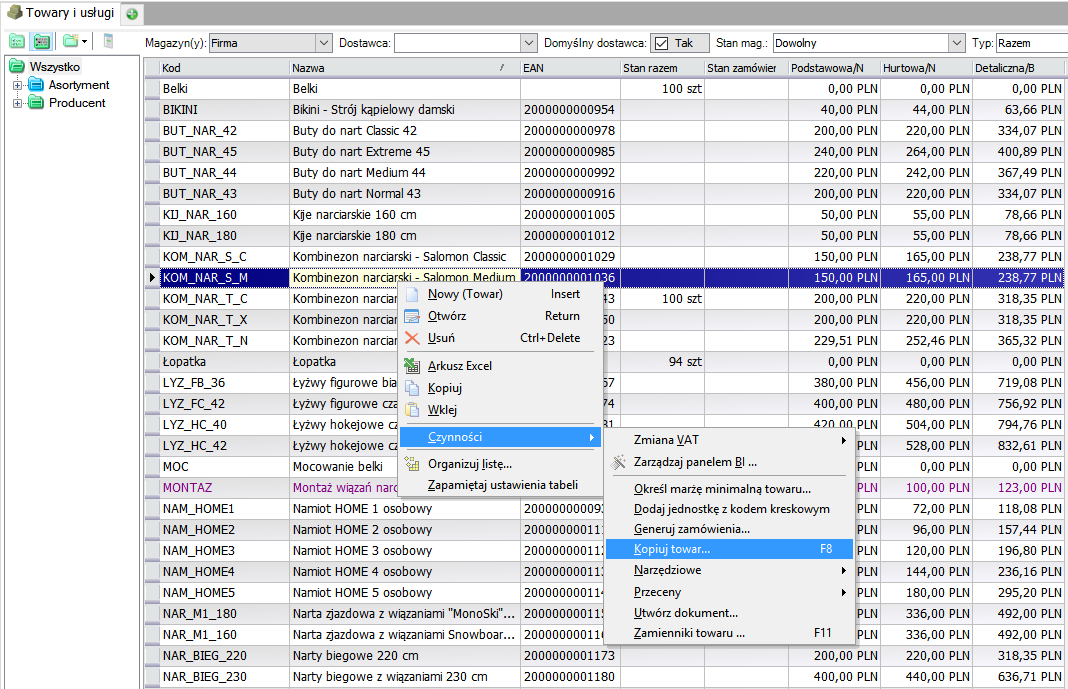This screenshot has width=1068, height=689.
Task: Expand the Producent tree node
Action: click(17, 103)
